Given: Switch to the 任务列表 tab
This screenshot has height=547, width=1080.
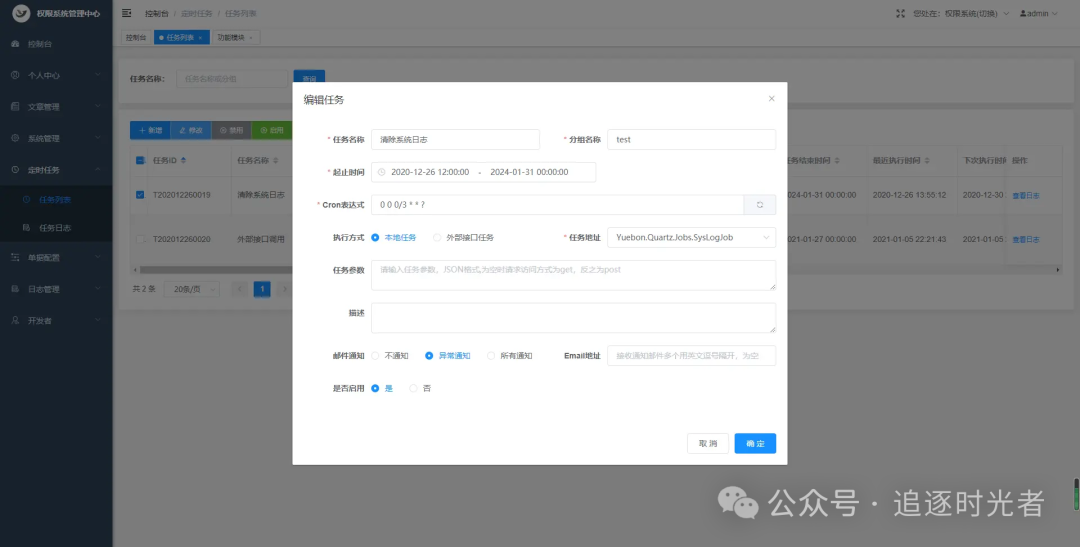Looking at the screenshot, I should tap(180, 38).
